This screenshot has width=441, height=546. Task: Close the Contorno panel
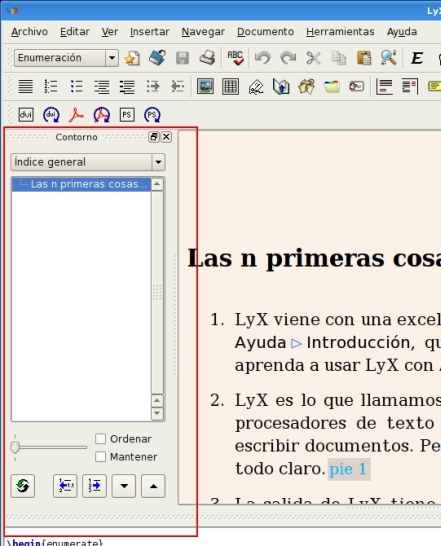[x=167, y=137]
